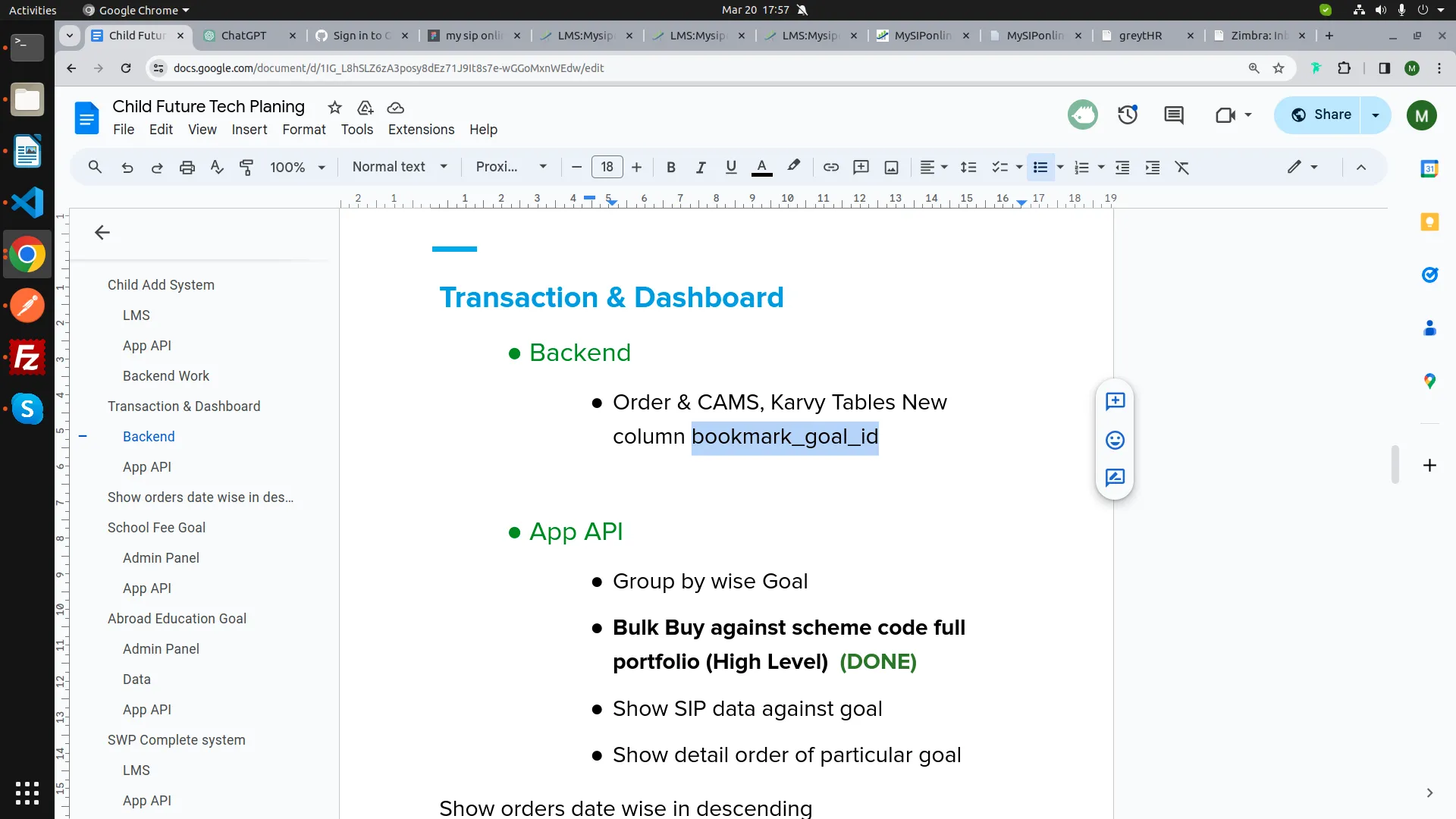The width and height of the screenshot is (1456, 819).
Task: Toggle underline formatting button
Action: (730, 168)
